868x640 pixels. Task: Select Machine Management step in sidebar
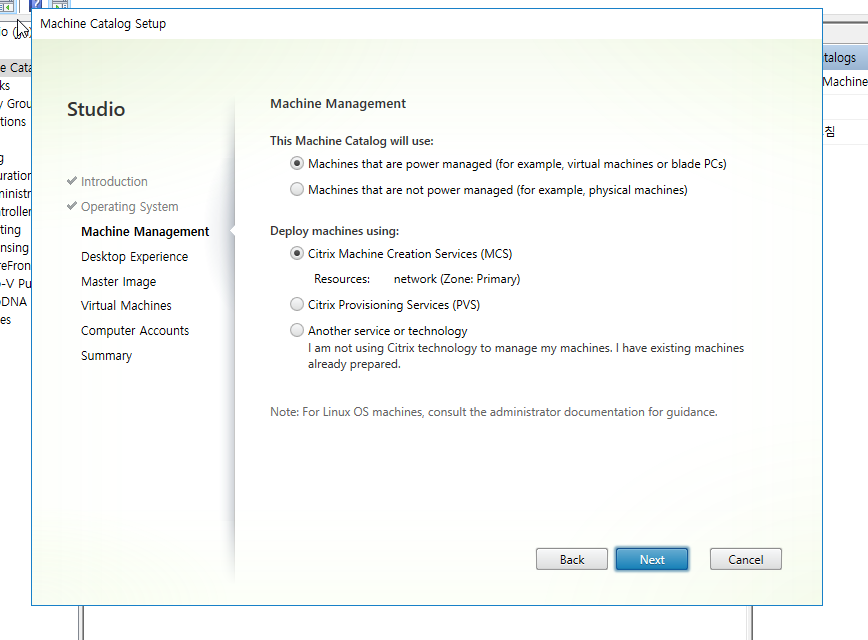point(145,231)
